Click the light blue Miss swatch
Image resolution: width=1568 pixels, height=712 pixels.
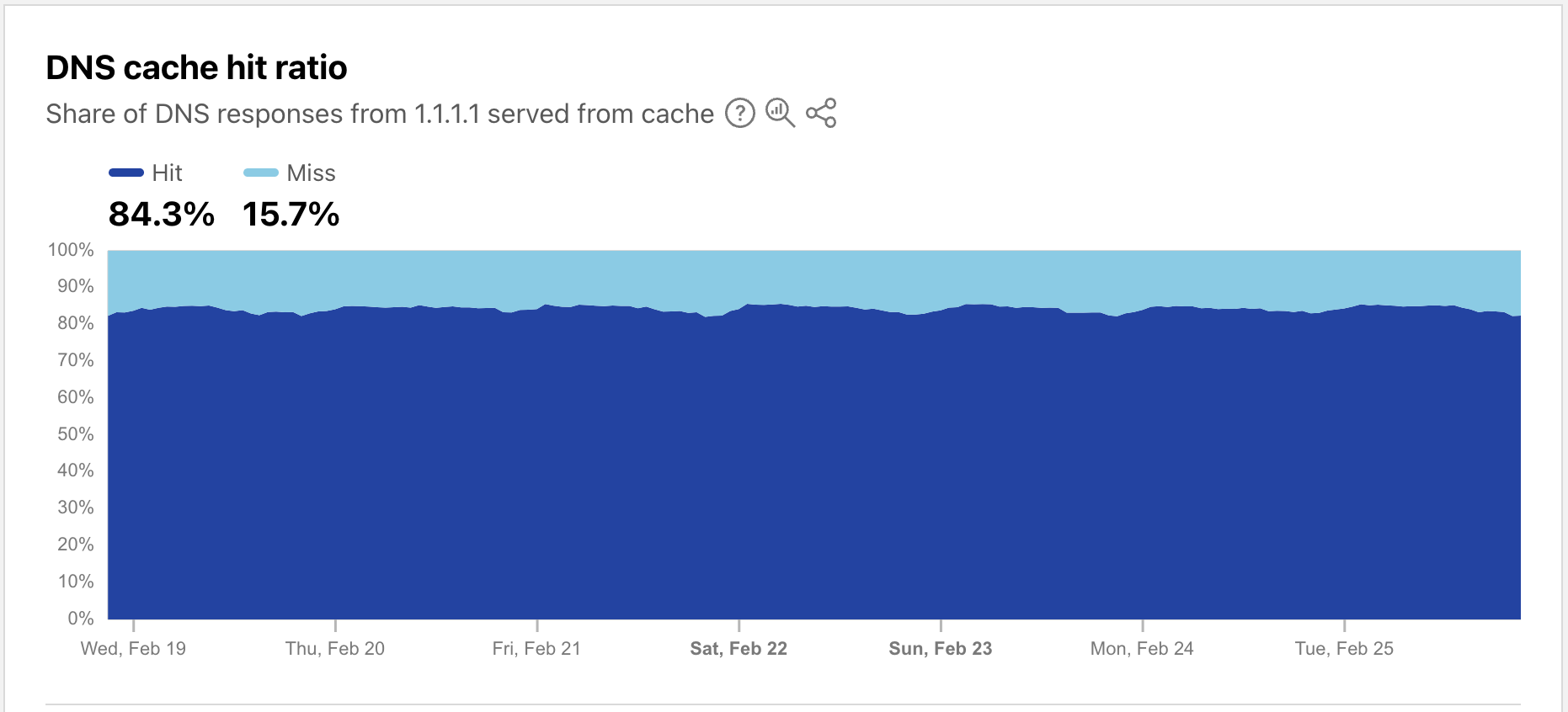tap(261, 173)
